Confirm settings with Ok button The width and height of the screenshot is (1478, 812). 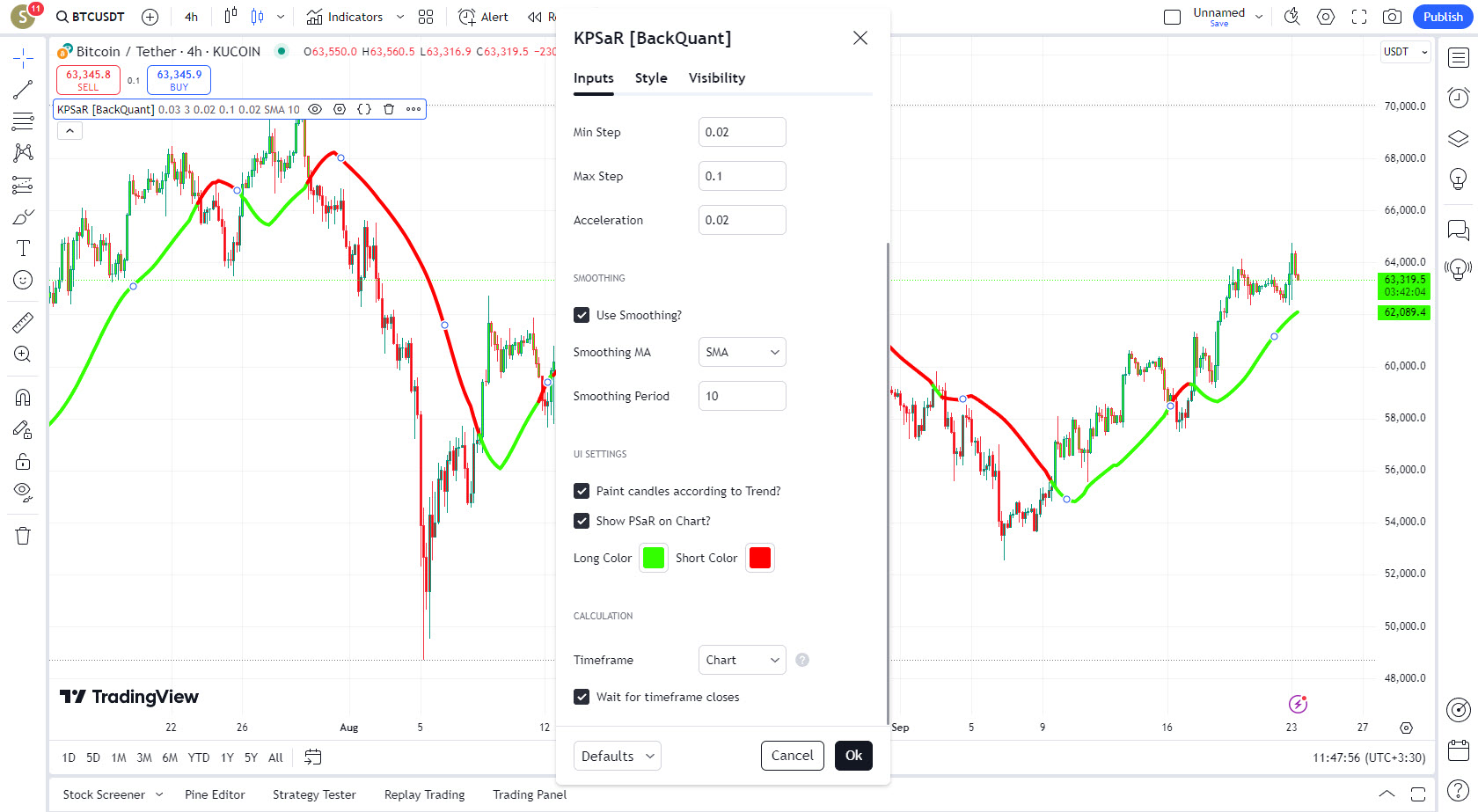(853, 756)
